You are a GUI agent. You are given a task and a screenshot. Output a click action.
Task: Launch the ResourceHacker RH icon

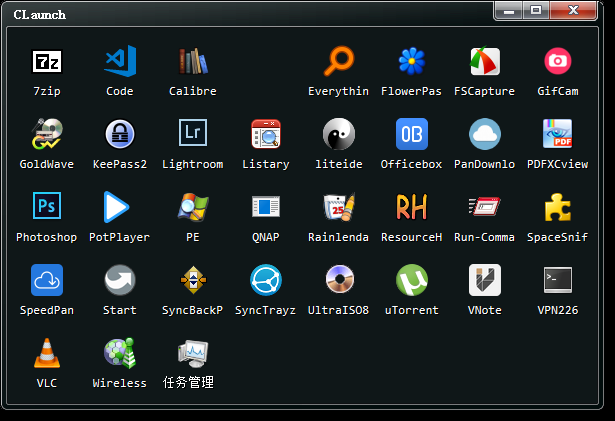pyautogui.click(x=411, y=207)
